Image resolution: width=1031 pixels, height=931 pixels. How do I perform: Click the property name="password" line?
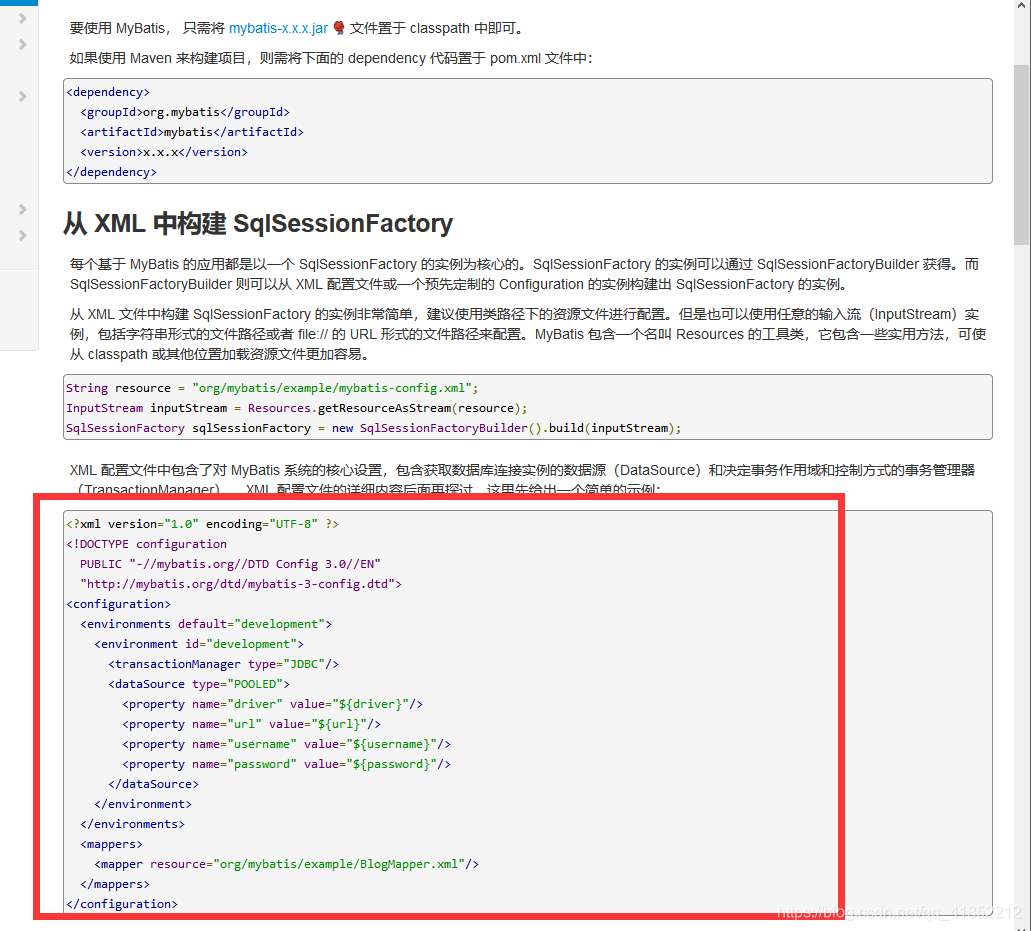[x=286, y=764]
